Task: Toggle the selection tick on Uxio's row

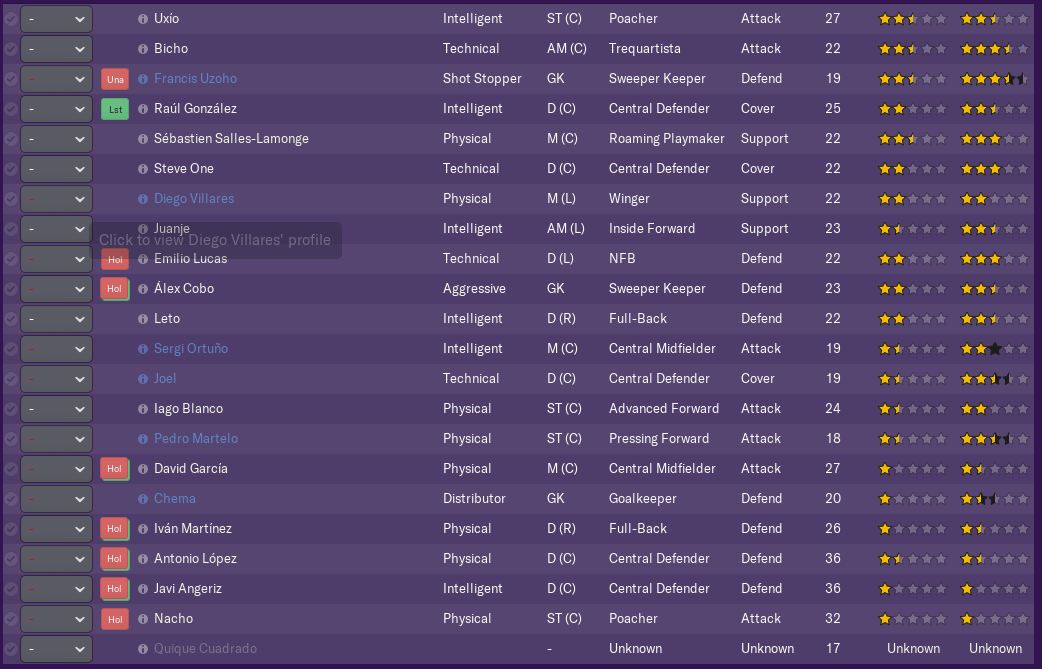Action: pos(10,19)
